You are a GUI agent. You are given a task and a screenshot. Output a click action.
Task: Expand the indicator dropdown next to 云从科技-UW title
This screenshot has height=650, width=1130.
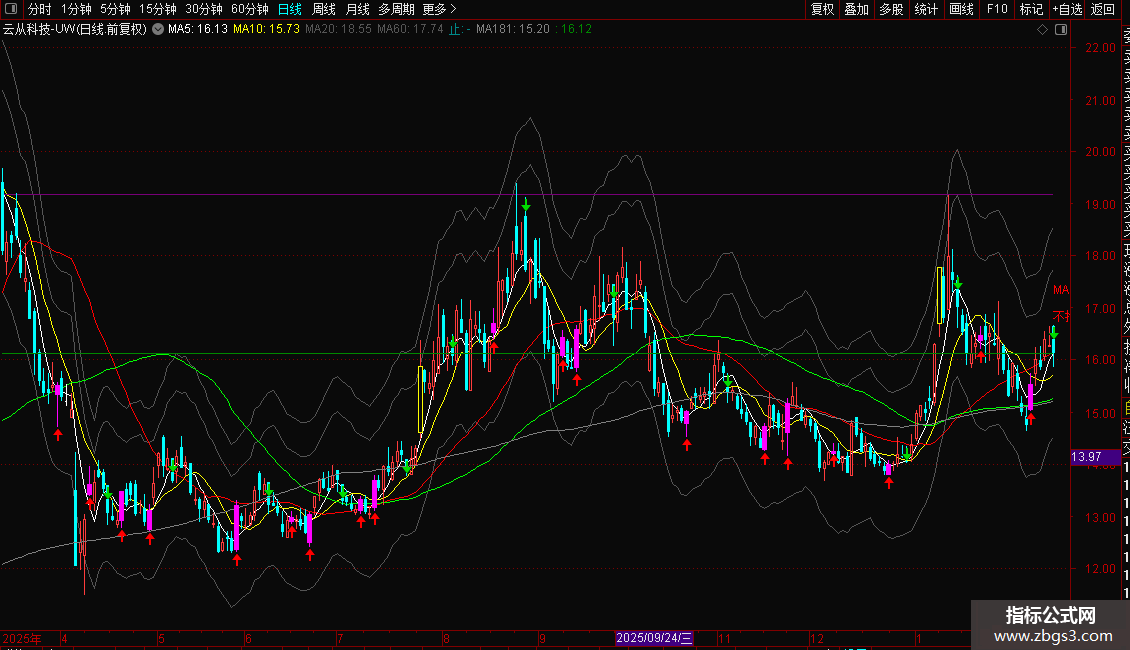click(x=157, y=30)
